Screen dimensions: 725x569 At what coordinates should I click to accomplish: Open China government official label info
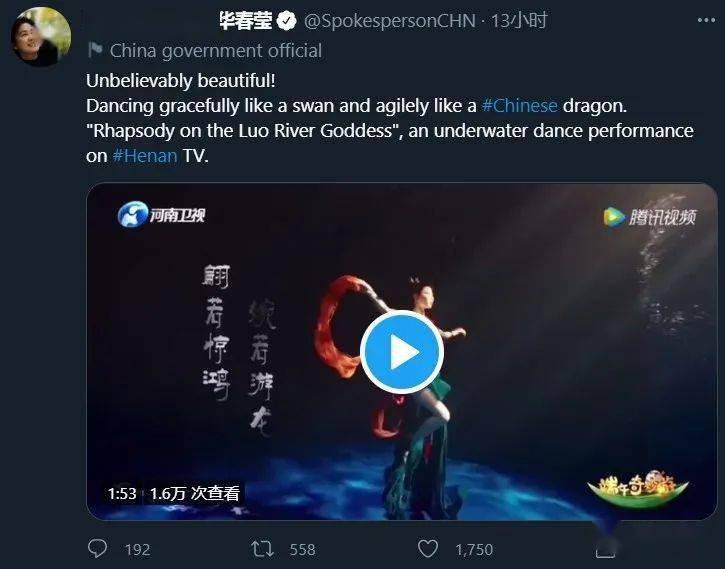(215, 50)
